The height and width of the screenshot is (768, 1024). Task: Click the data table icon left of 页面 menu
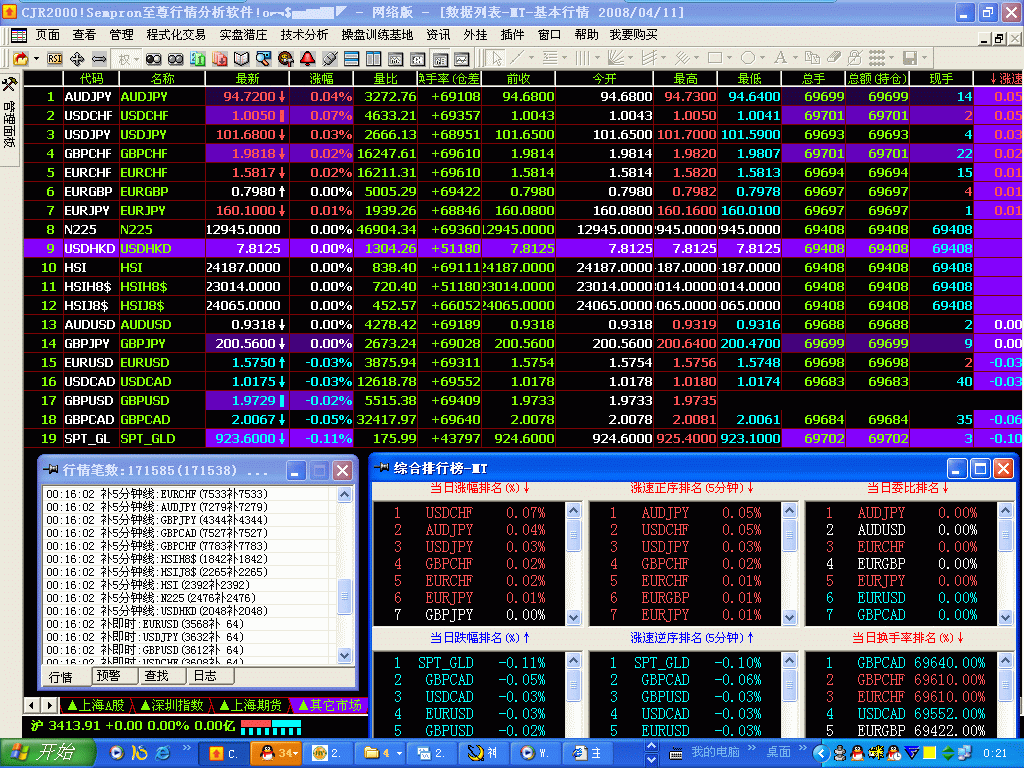19,35
